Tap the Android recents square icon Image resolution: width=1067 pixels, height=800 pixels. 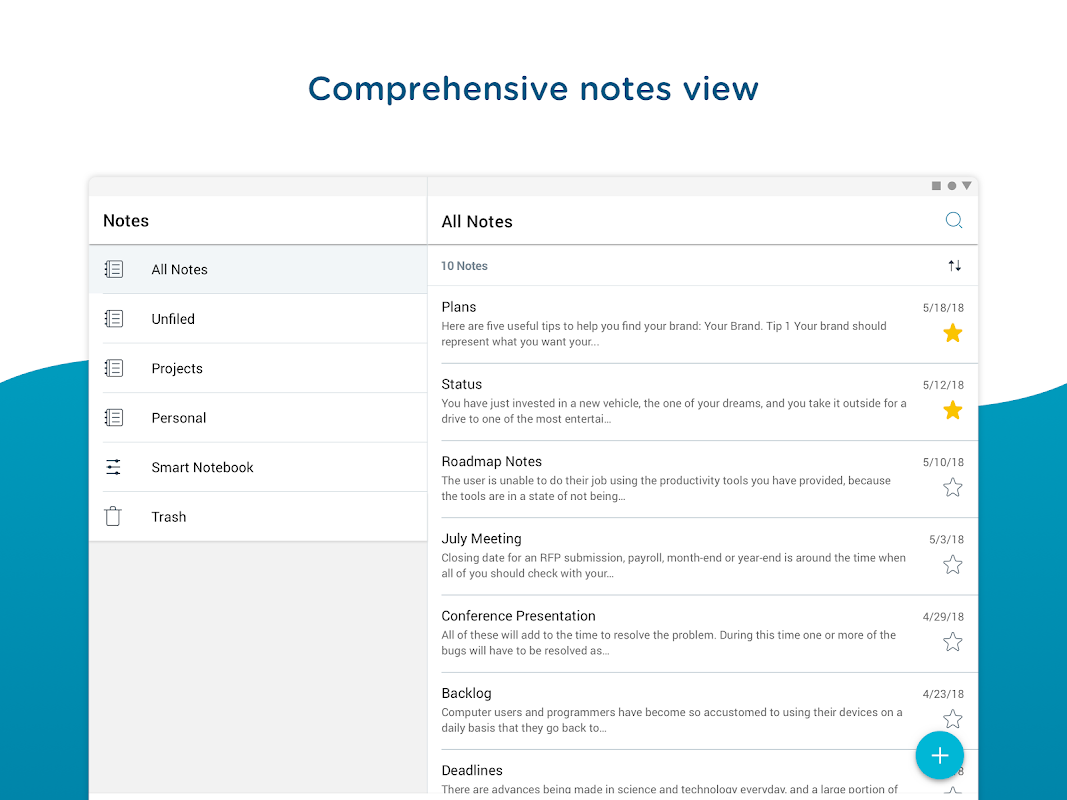click(x=936, y=186)
